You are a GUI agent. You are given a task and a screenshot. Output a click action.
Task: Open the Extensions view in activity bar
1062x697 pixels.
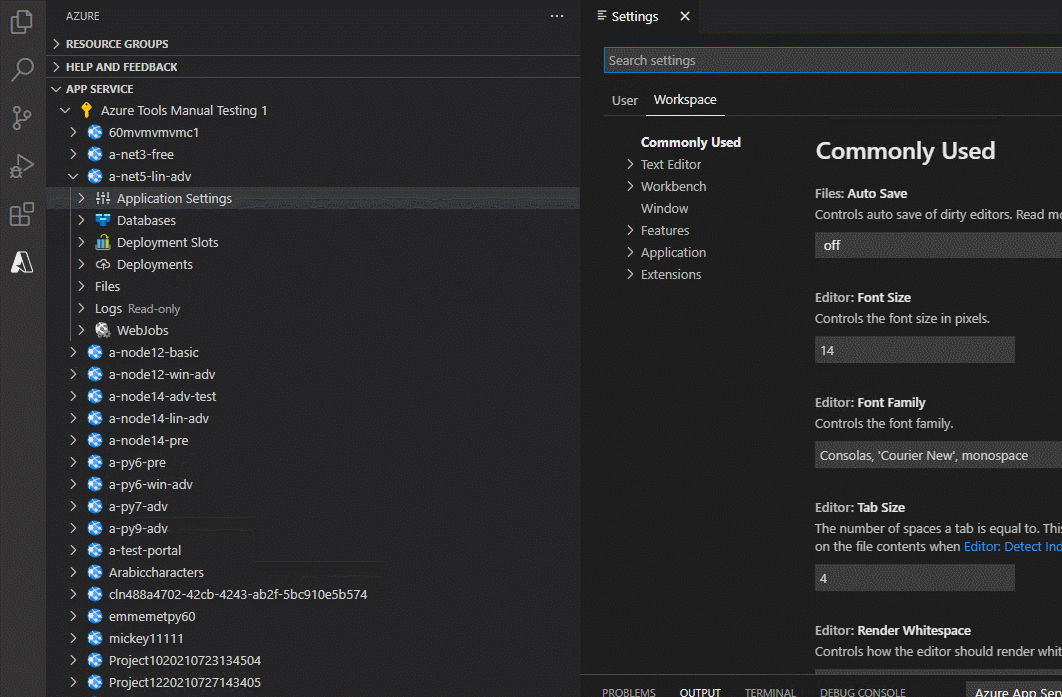pyautogui.click(x=22, y=214)
